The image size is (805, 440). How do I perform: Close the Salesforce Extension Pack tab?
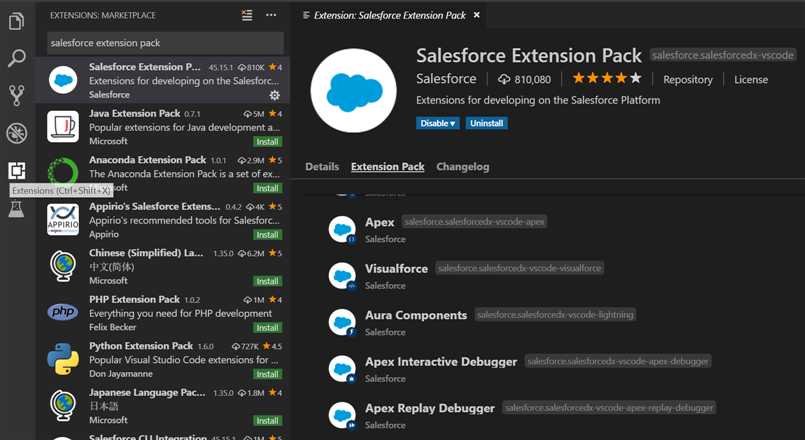(476, 15)
